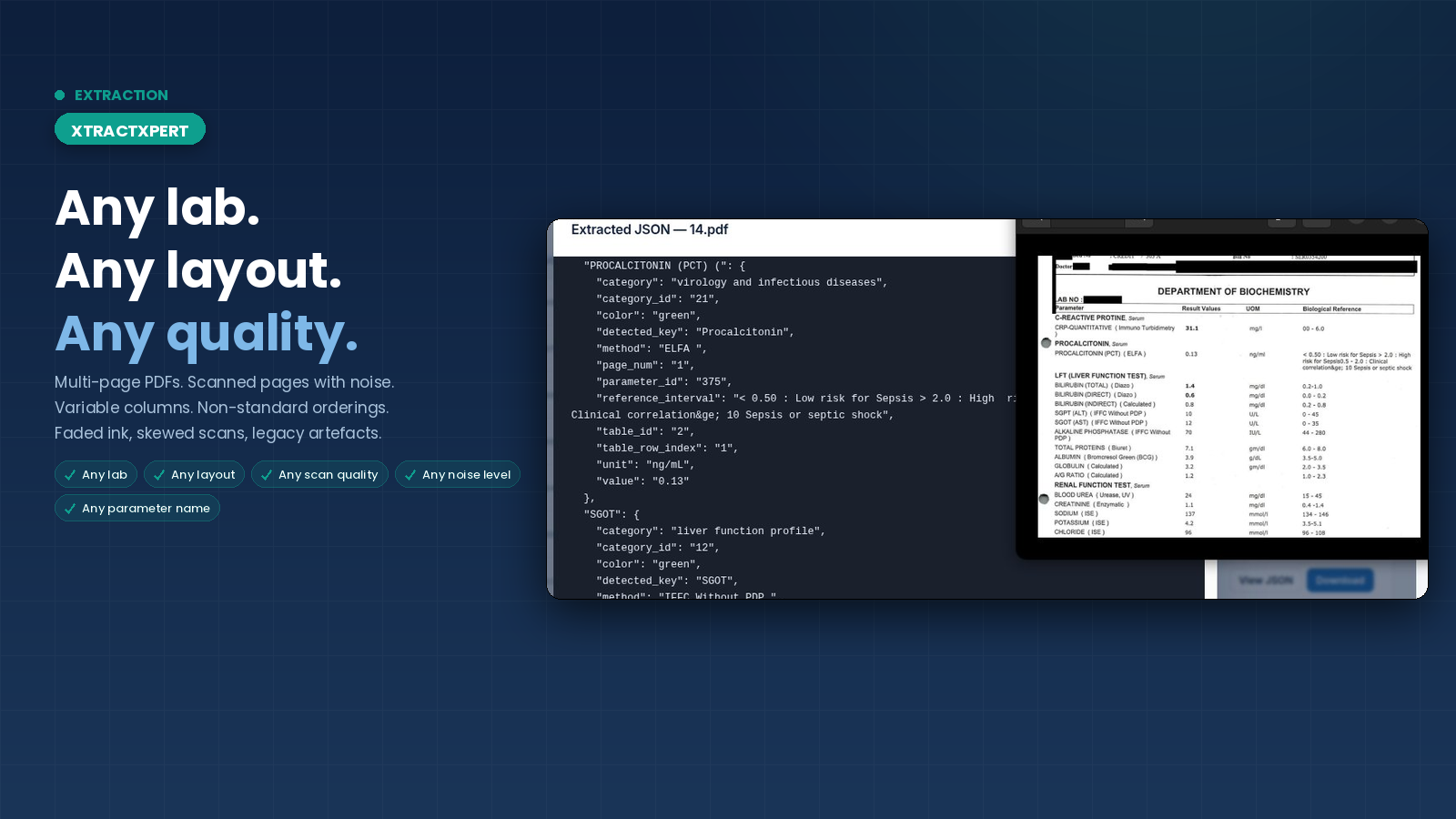Click the '"reference_interval"' JSON line

pyautogui.click(x=805, y=398)
